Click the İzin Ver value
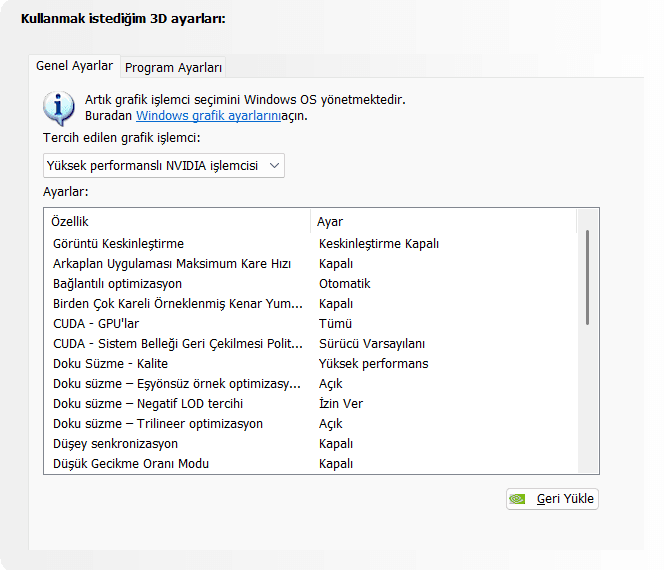The width and height of the screenshot is (664, 570). click(x=341, y=404)
